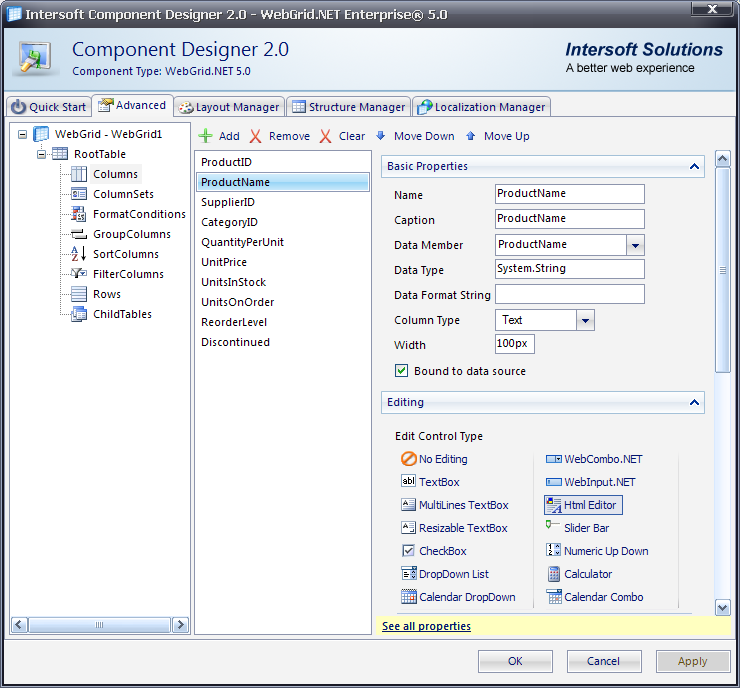The height and width of the screenshot is (688, 740).
Task: Select QuantityPerUnit in the column list
Action: [283, 242]
